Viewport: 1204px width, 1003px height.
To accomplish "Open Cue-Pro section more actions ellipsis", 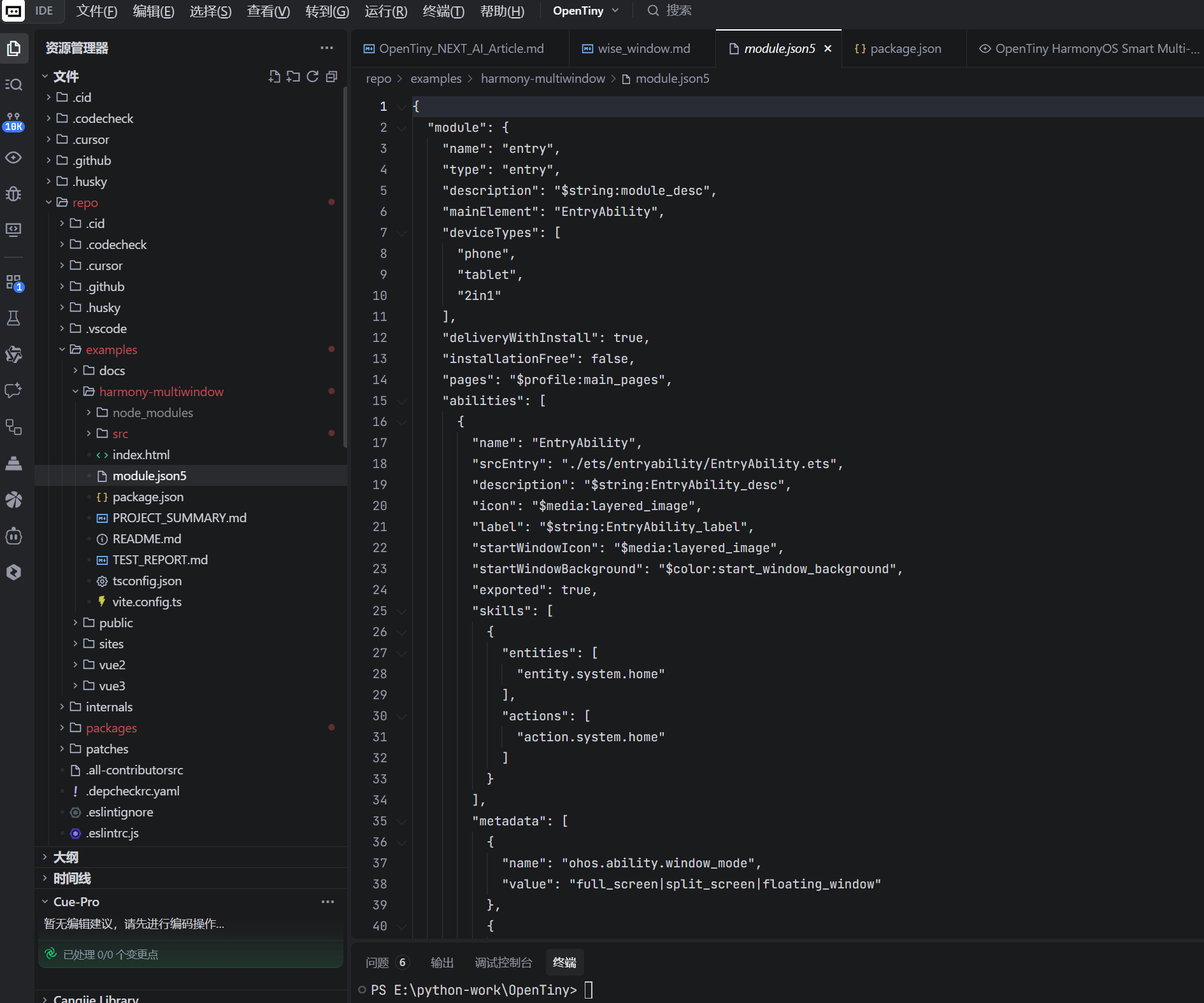I will click(327, 902).
